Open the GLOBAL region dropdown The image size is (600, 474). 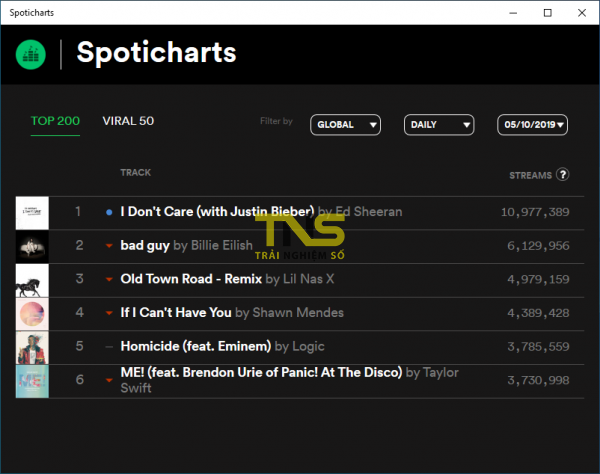pyautogui.click(x=346, y=125)
